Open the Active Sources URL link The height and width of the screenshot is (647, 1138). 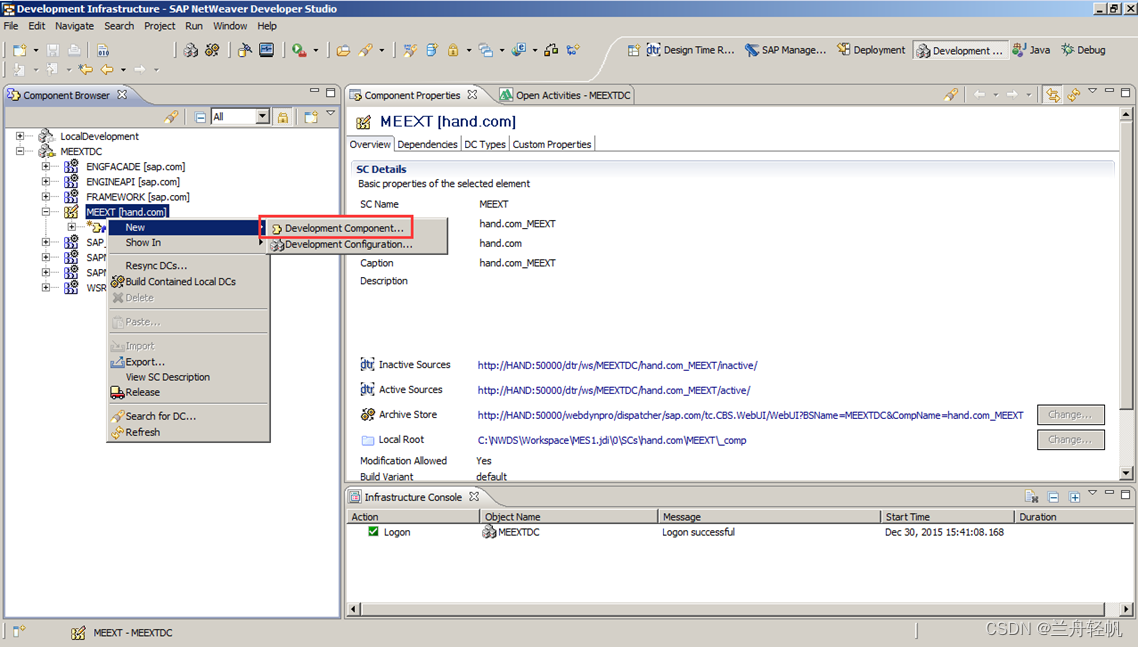click(614, 390)
